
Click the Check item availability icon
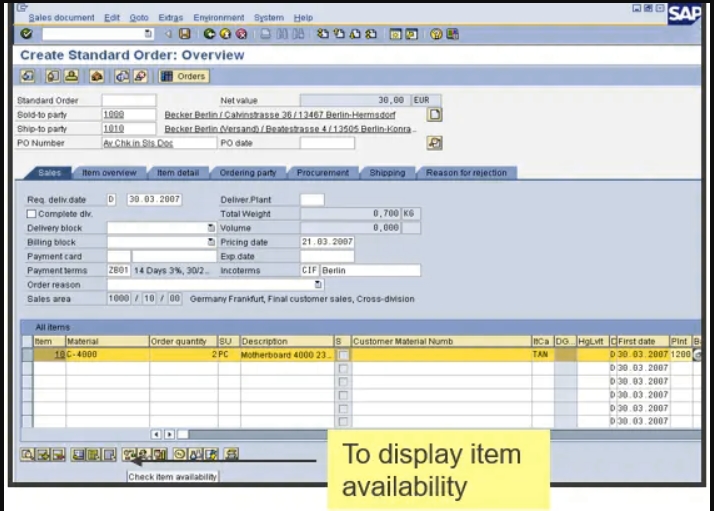(x=127, y=455)
